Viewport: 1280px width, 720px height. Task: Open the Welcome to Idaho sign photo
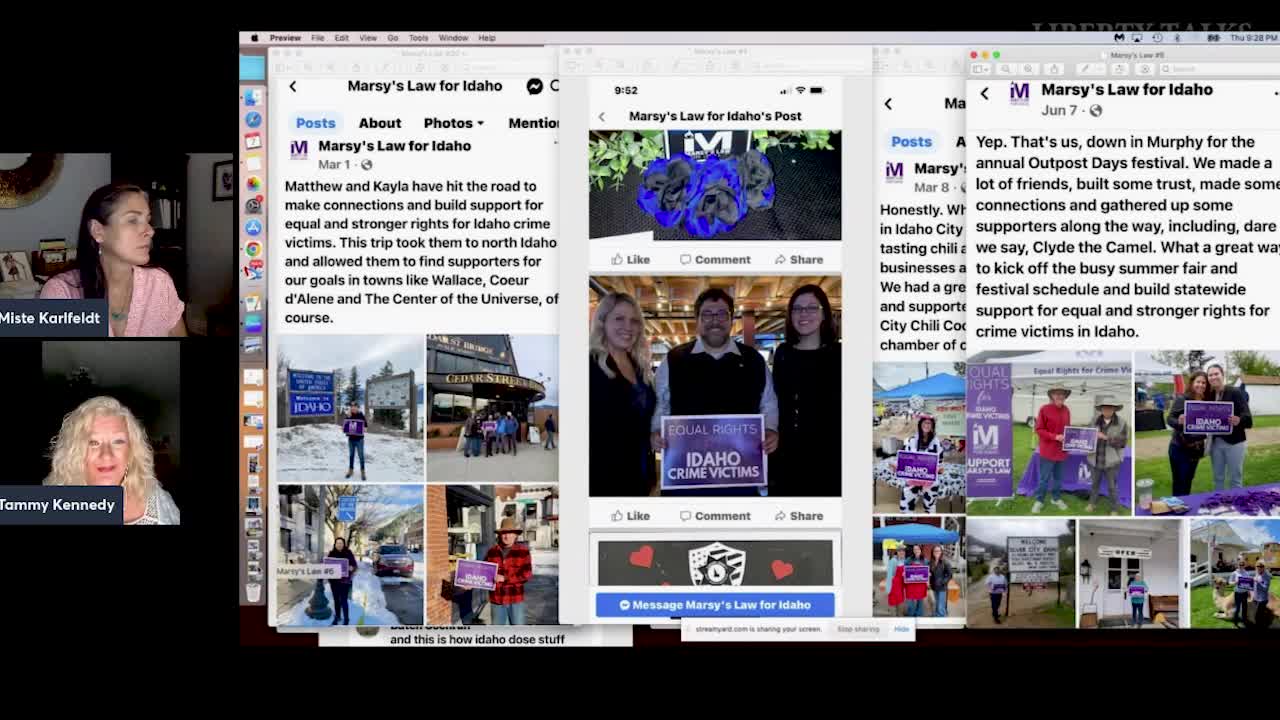point(350,408)
